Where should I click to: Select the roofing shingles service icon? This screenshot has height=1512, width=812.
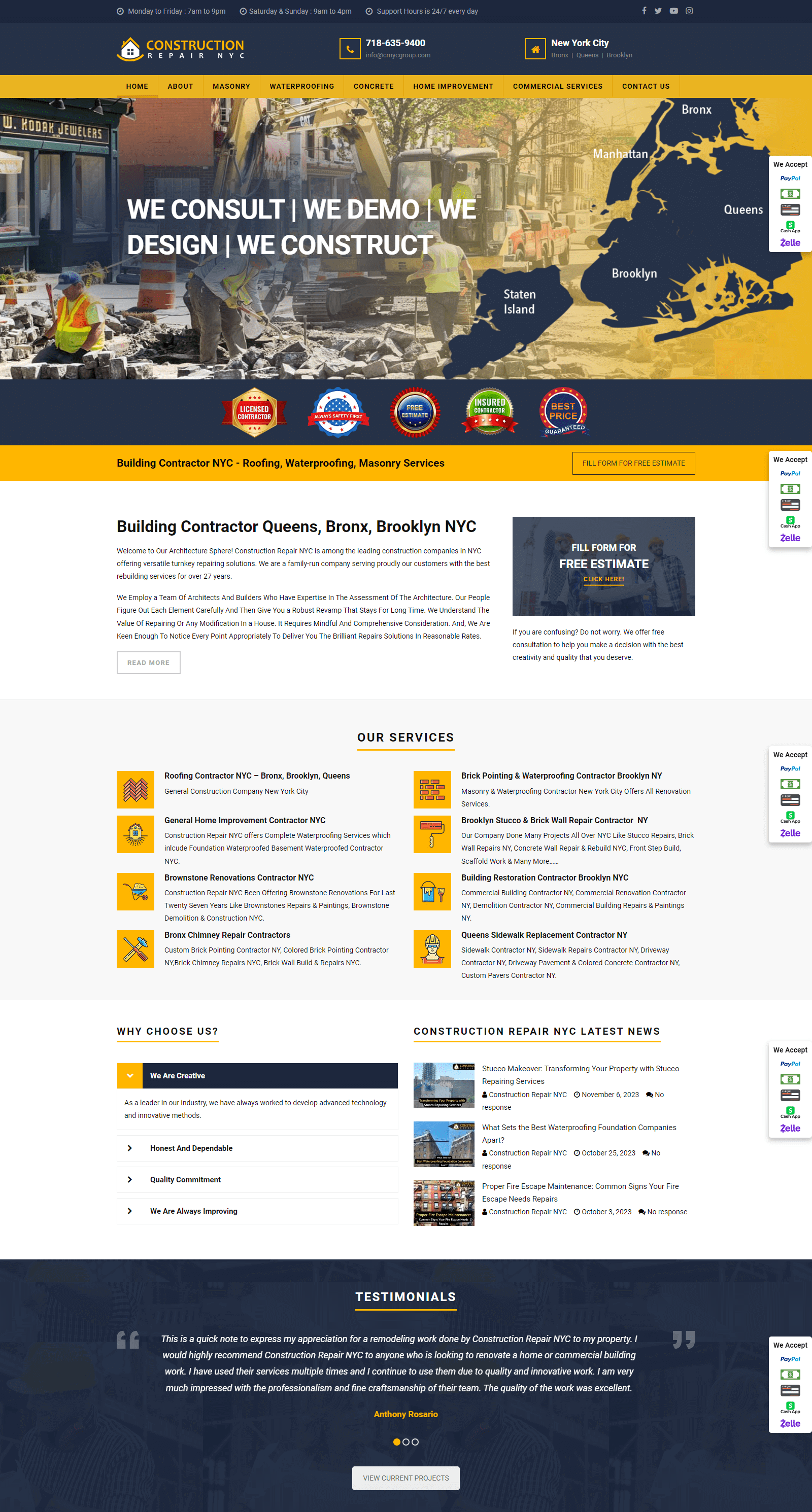click(x=135, y=789)
